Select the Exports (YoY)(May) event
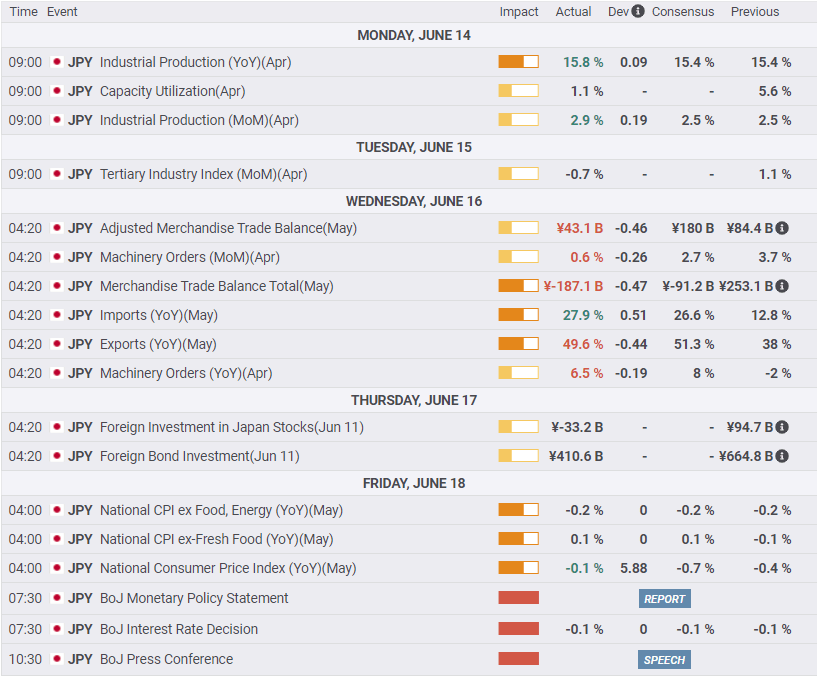817x677 pixels. click(x=158, y=344)
